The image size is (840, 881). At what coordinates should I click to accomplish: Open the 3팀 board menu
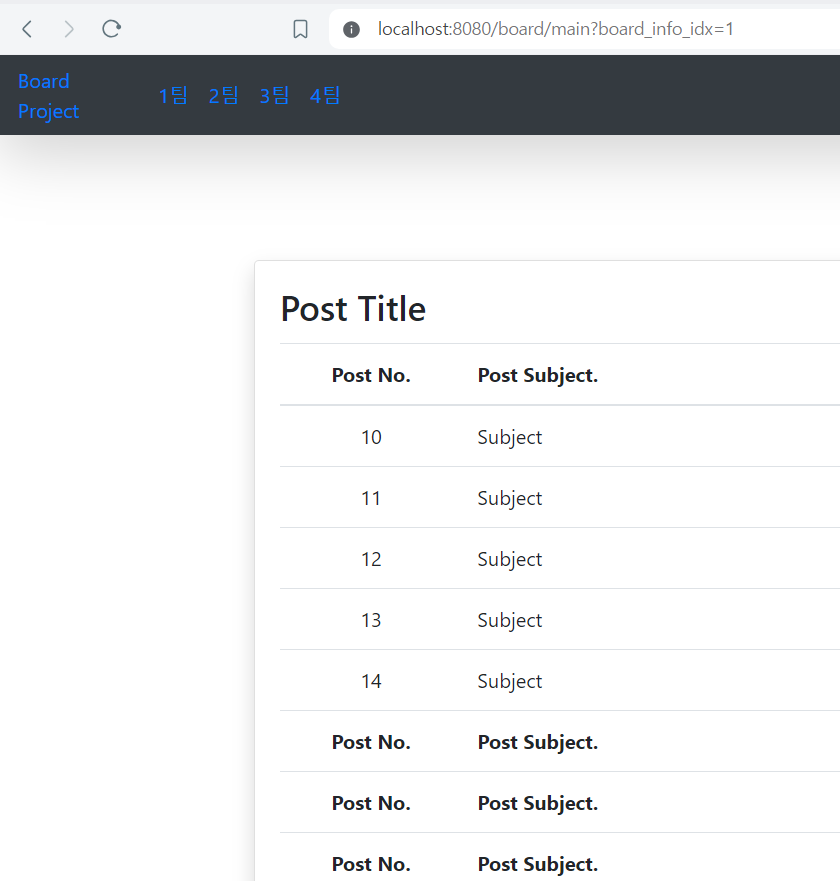coord(274,96)
